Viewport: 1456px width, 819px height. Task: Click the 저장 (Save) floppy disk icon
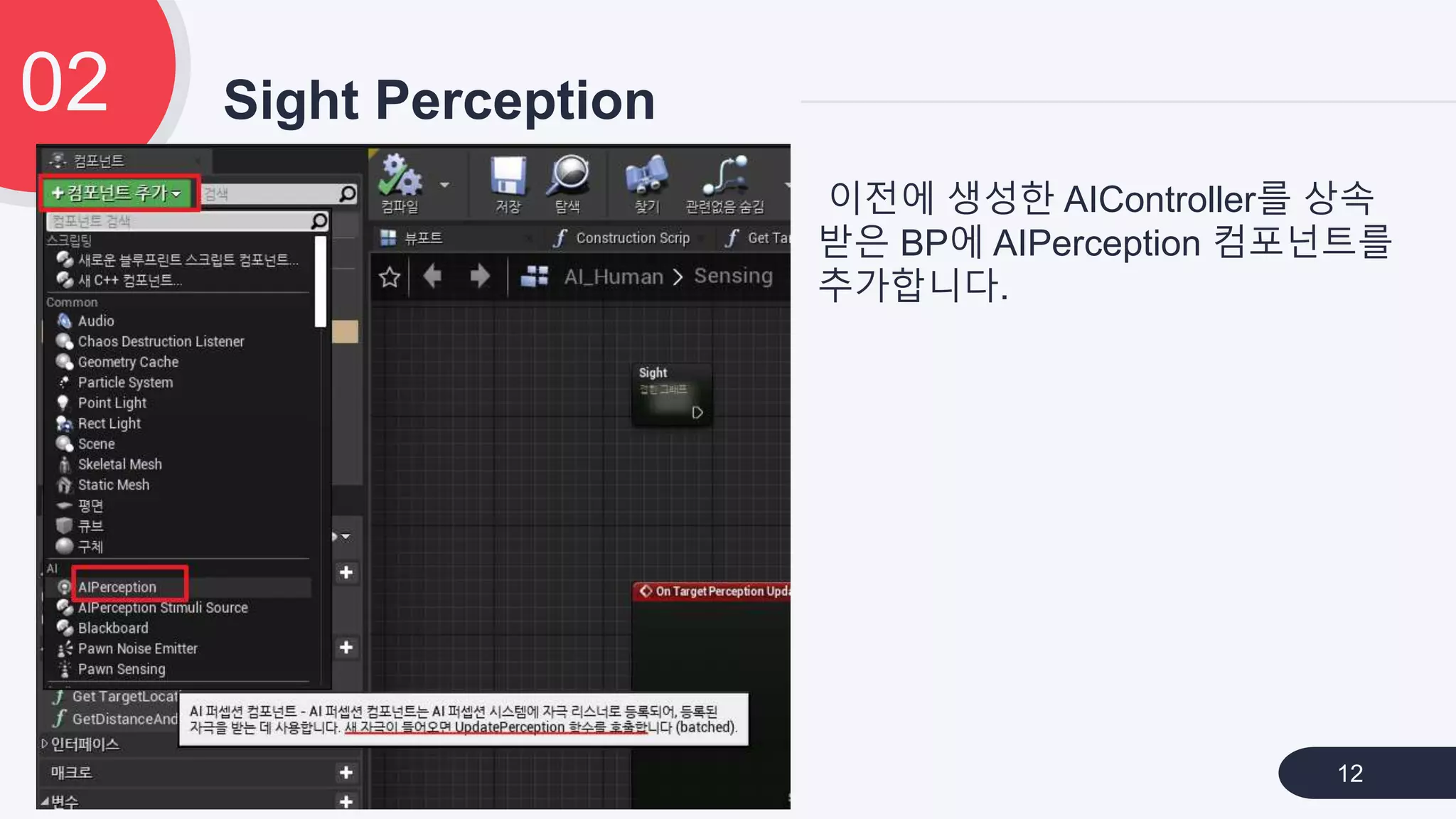click(x=508, y=176)
